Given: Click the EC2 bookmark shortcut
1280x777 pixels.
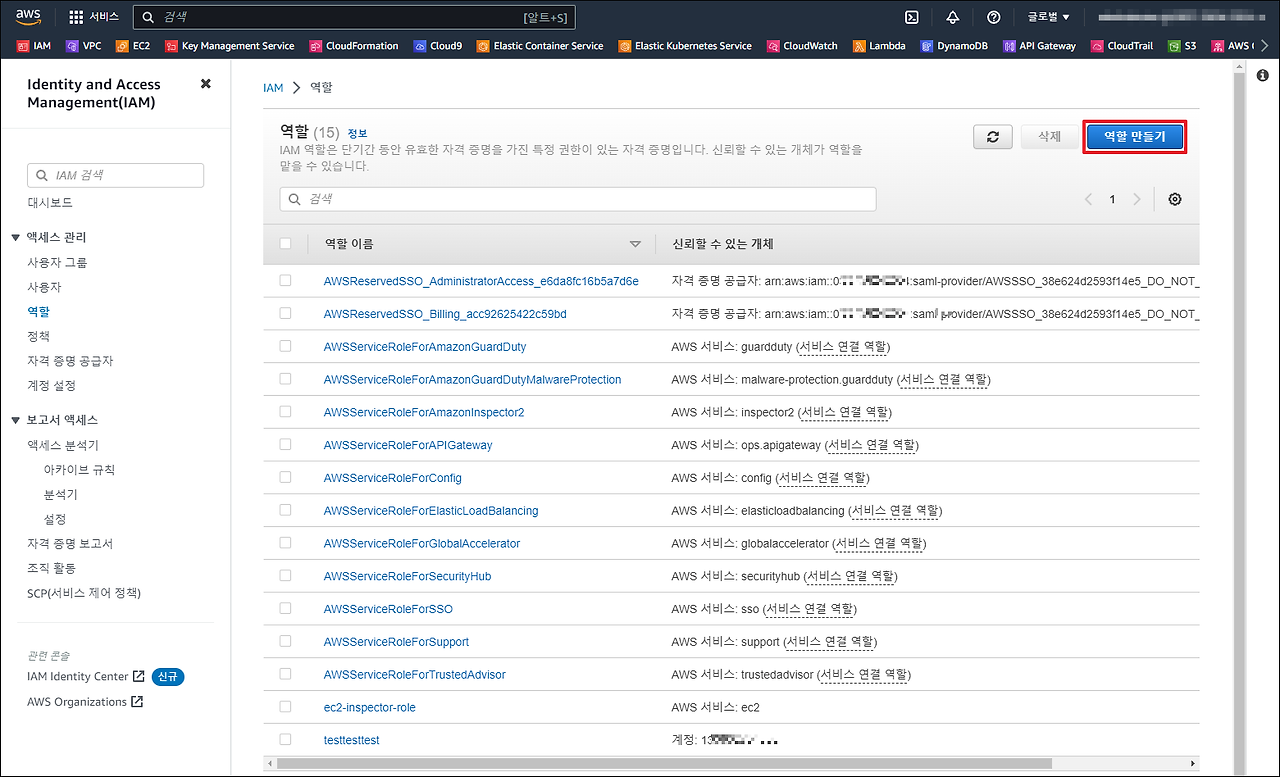Looking at the screenshot, I should pos(133,46).
